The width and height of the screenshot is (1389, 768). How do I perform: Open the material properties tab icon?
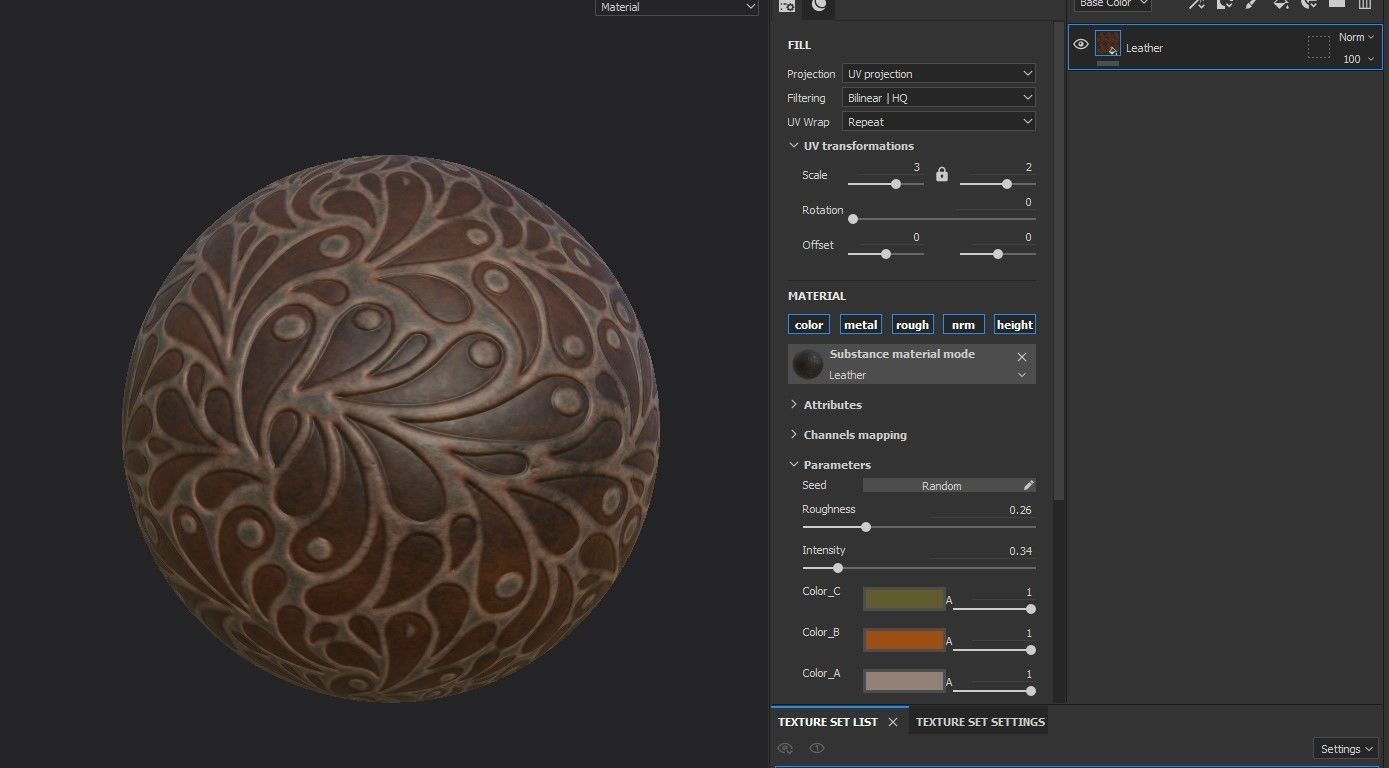pos(819,6)
